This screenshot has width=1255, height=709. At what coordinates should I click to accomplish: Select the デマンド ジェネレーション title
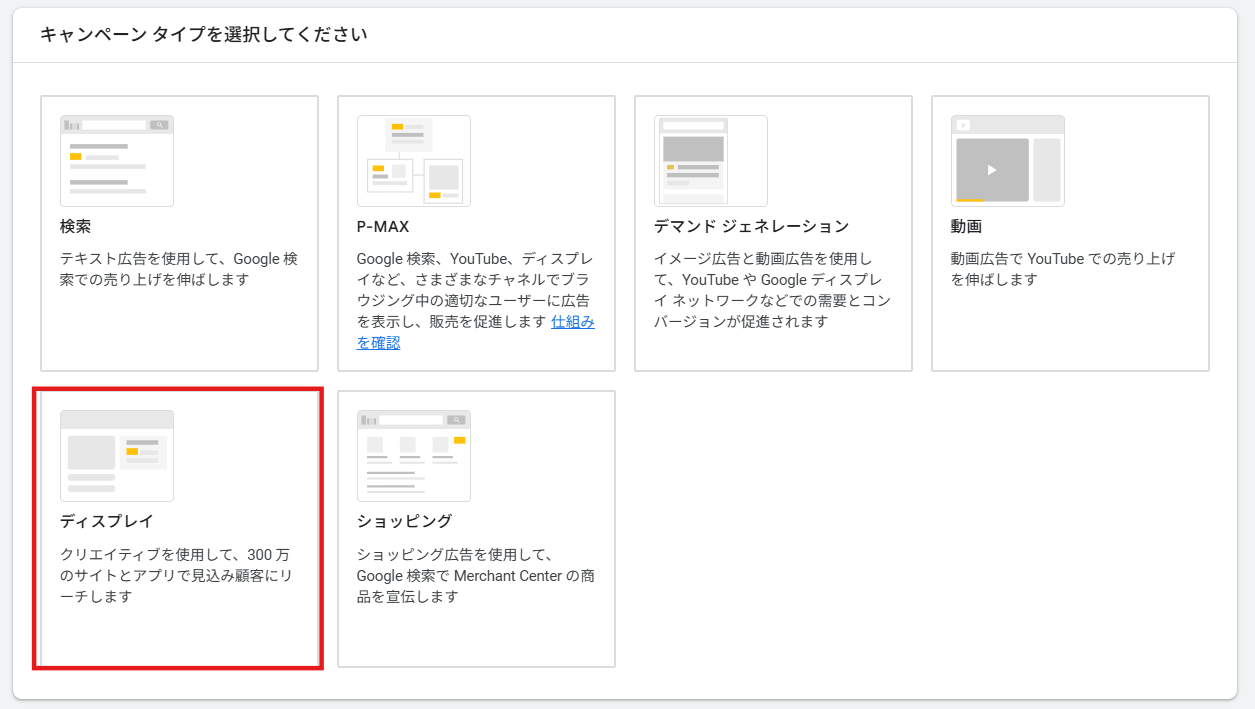pyautogui.click(x=751, y=227)
